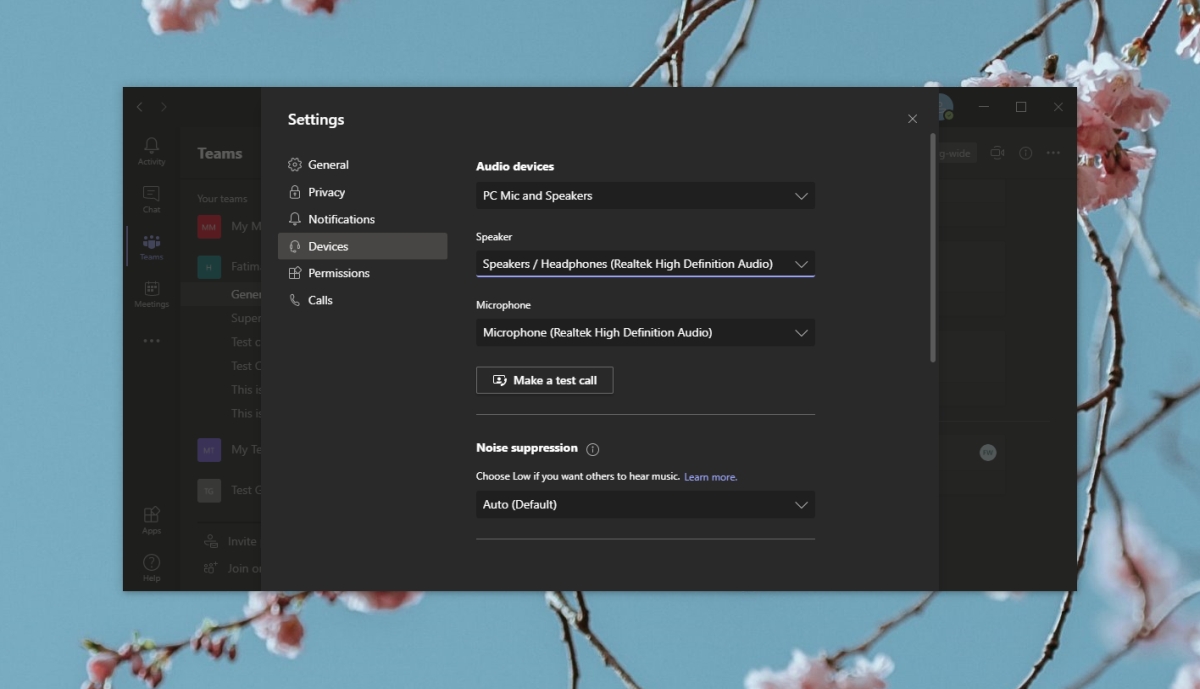Open Chat from the left sidebar
1200x689 pixels.
(x=151, y=198)
